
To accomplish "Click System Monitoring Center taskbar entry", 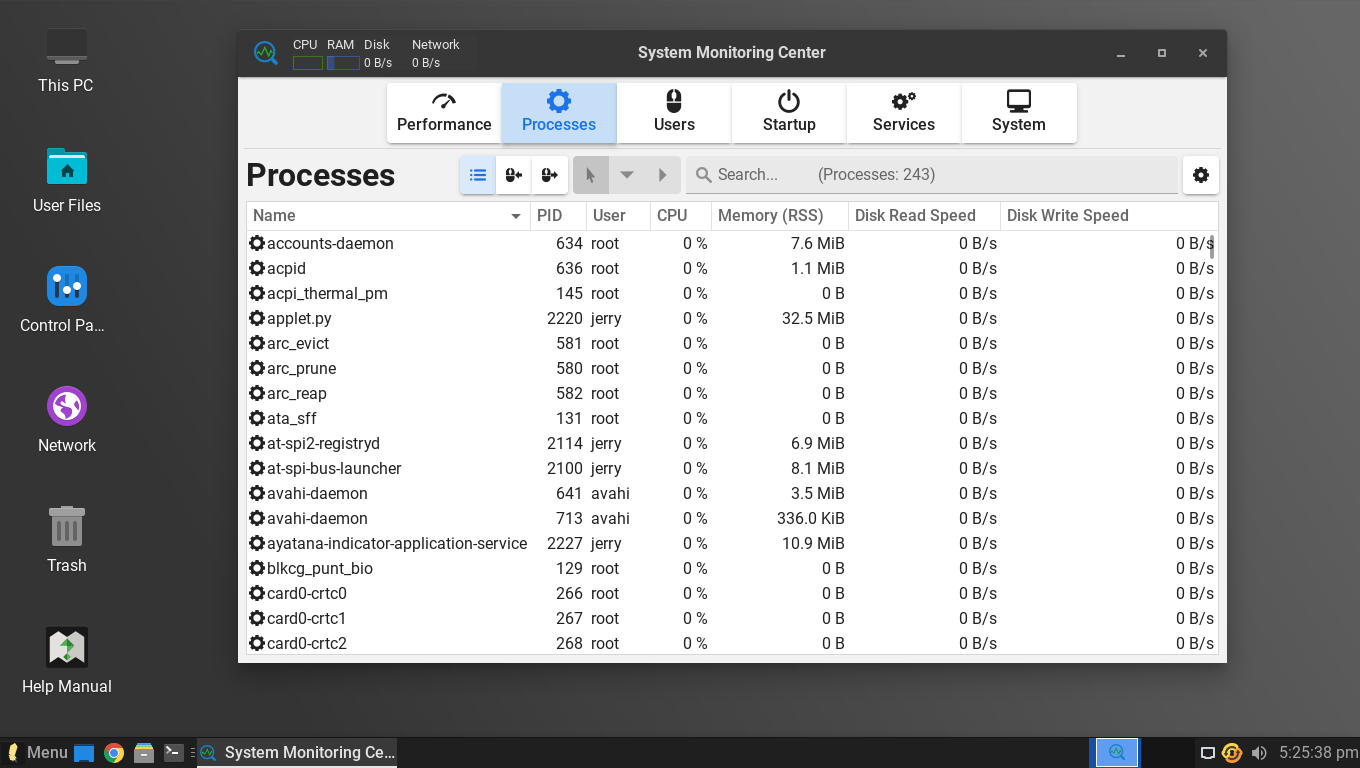I will (297, 753).
